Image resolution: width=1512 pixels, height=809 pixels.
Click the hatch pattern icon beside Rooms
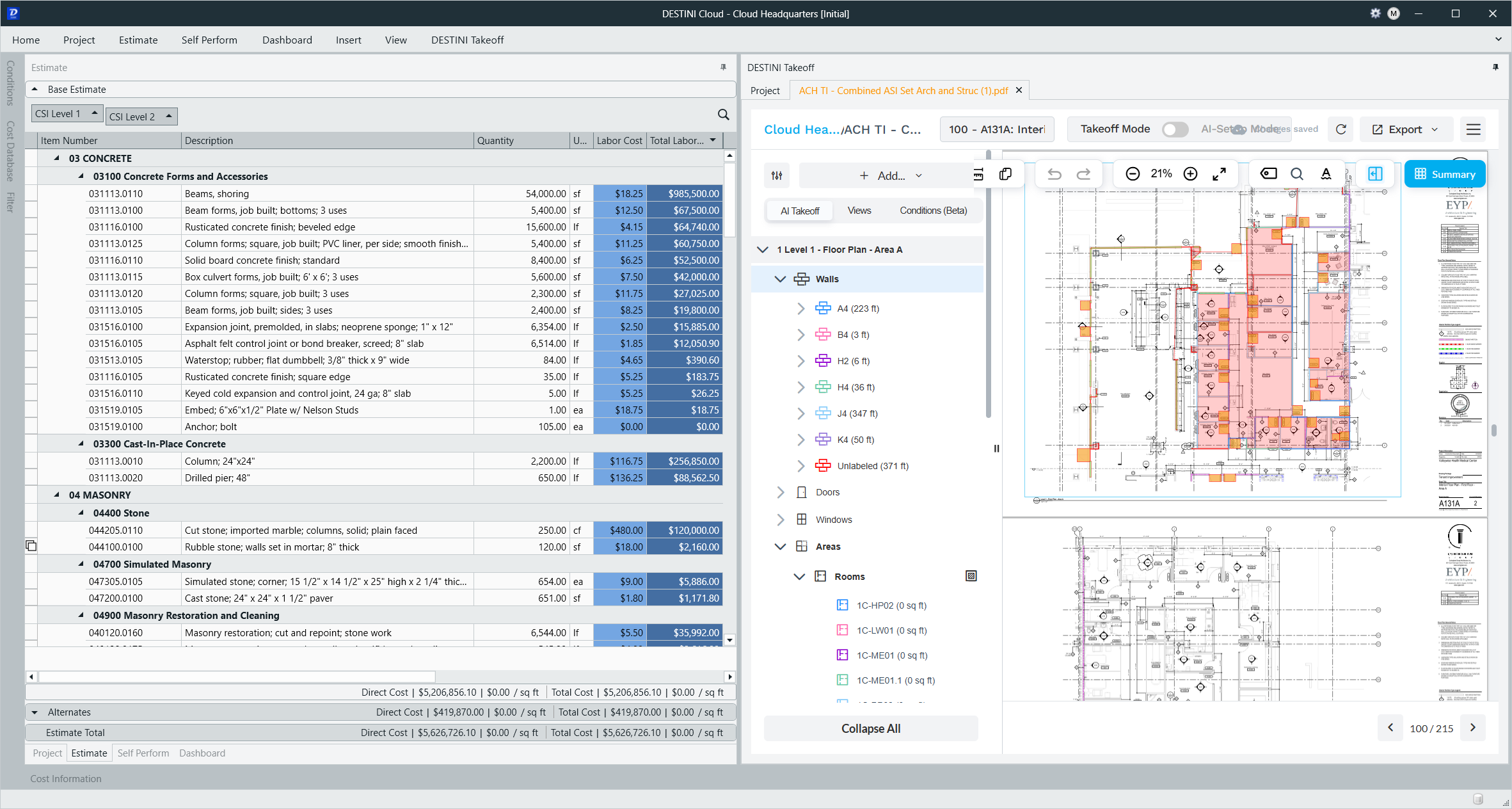point(971,576)
